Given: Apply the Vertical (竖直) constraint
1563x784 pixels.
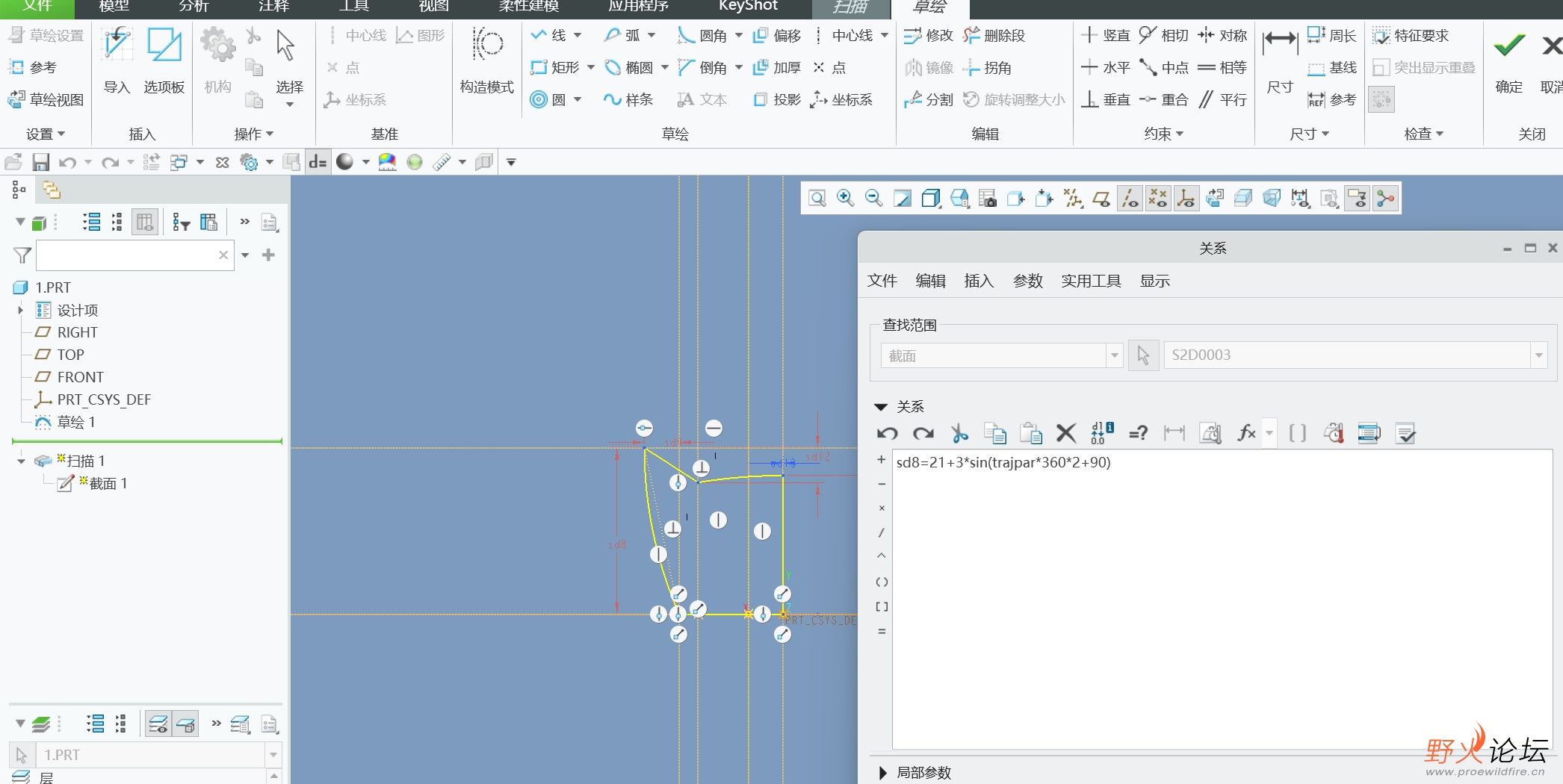Looking at the screenshot, I should pyautogui.click(x=1106, y=35).
